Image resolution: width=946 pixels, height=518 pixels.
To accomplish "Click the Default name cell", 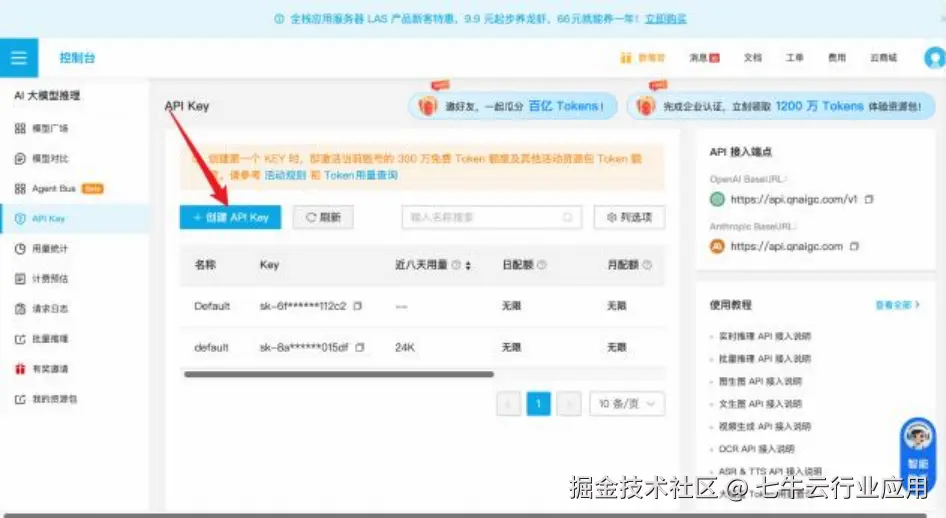I will pyautogui.click(x=212, y=306).
